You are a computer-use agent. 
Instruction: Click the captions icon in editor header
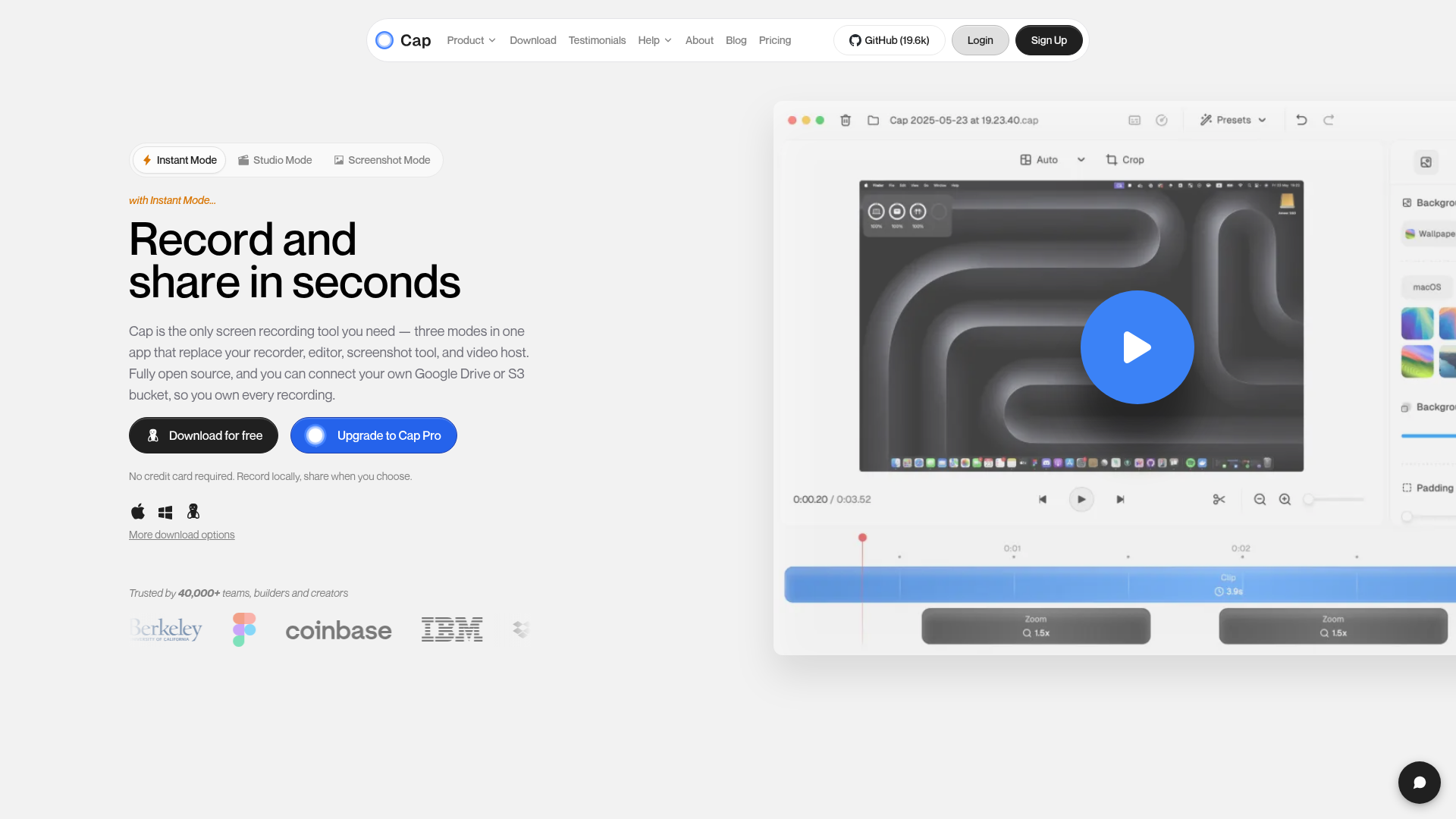1134,120
